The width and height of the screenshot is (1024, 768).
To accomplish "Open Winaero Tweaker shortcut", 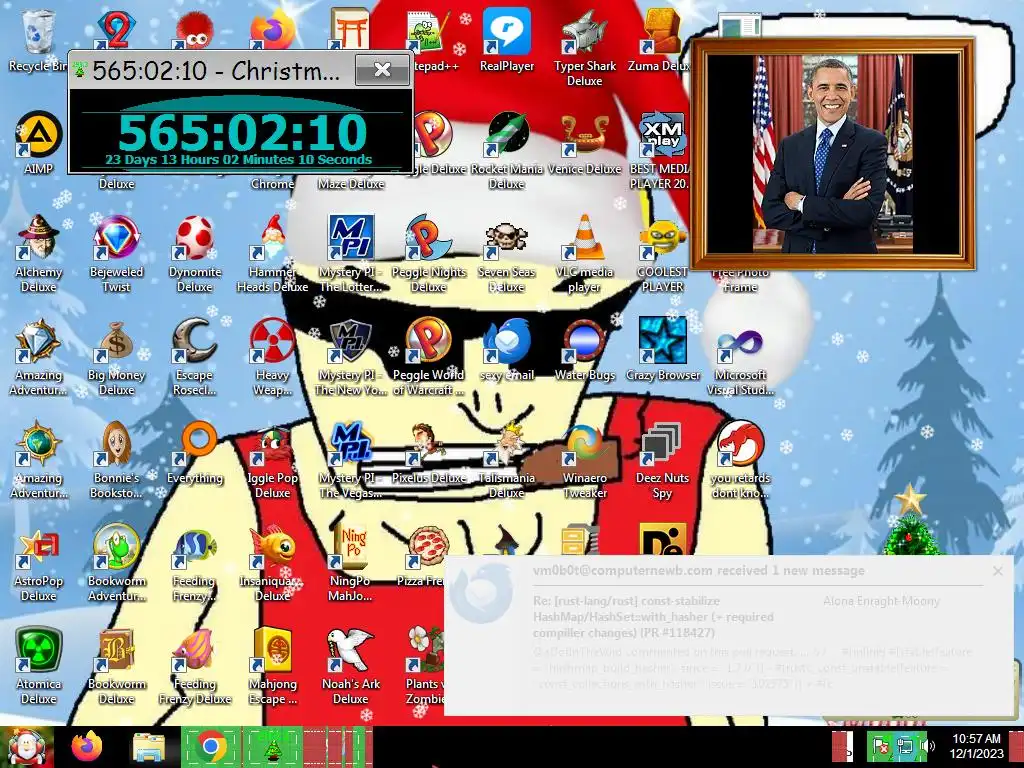I will coord(584,461).
